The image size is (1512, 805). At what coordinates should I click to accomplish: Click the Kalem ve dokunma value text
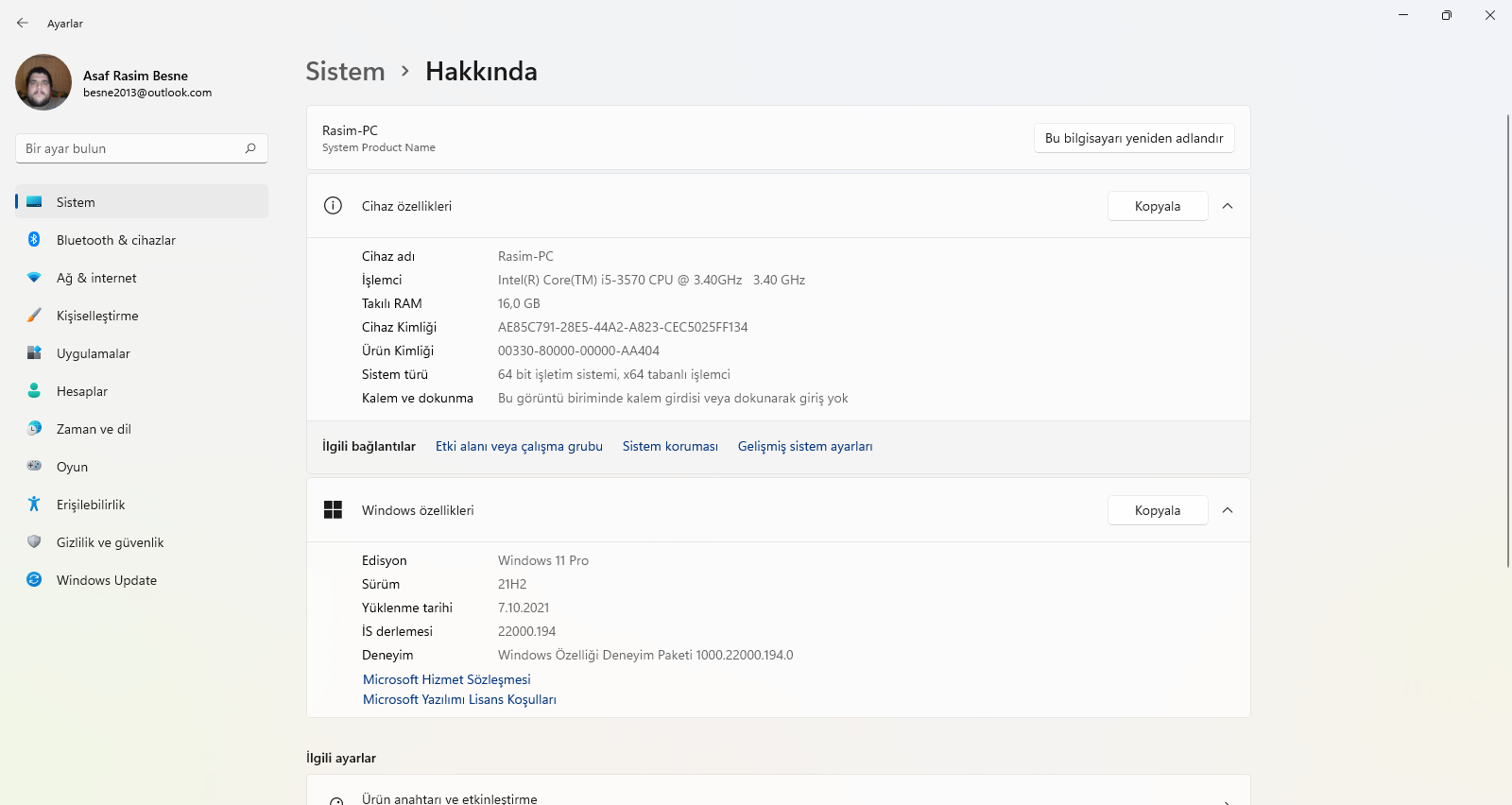pos(673,398)
